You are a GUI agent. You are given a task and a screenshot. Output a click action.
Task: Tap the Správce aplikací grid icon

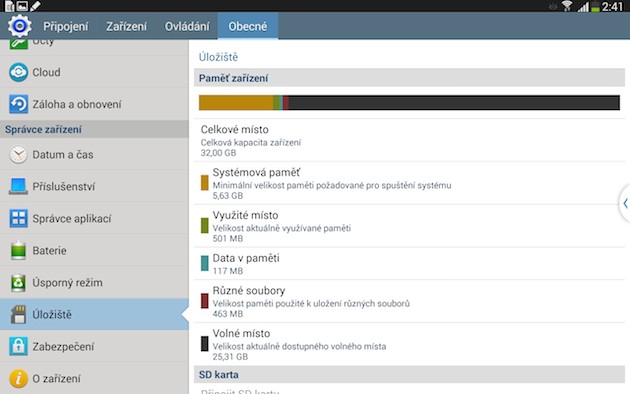[18, 218]
